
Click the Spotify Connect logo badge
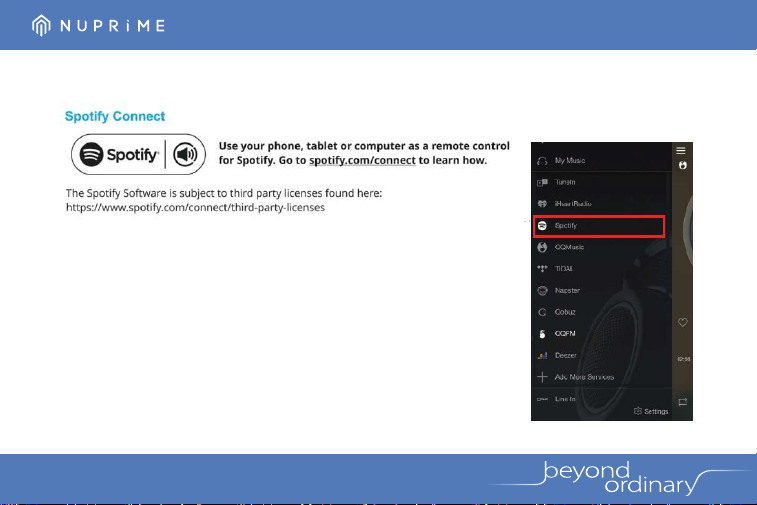(139, 154)
